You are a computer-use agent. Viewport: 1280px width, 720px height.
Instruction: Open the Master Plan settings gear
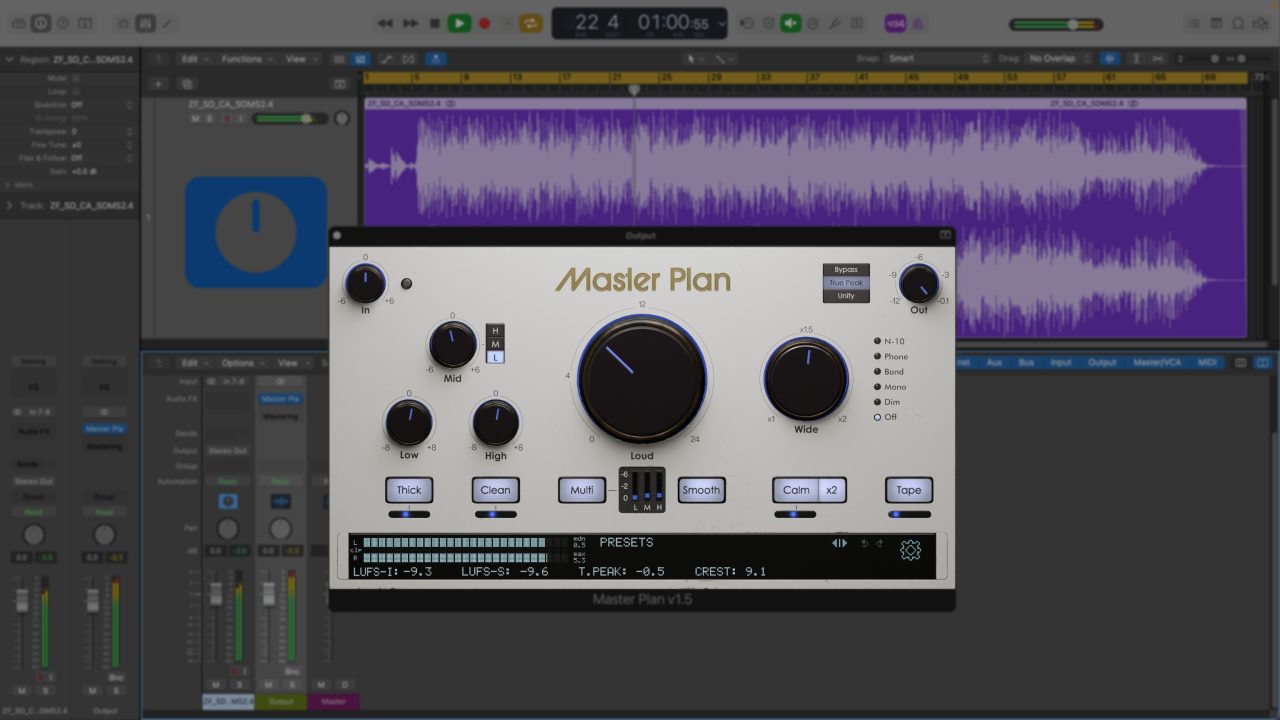911,550
